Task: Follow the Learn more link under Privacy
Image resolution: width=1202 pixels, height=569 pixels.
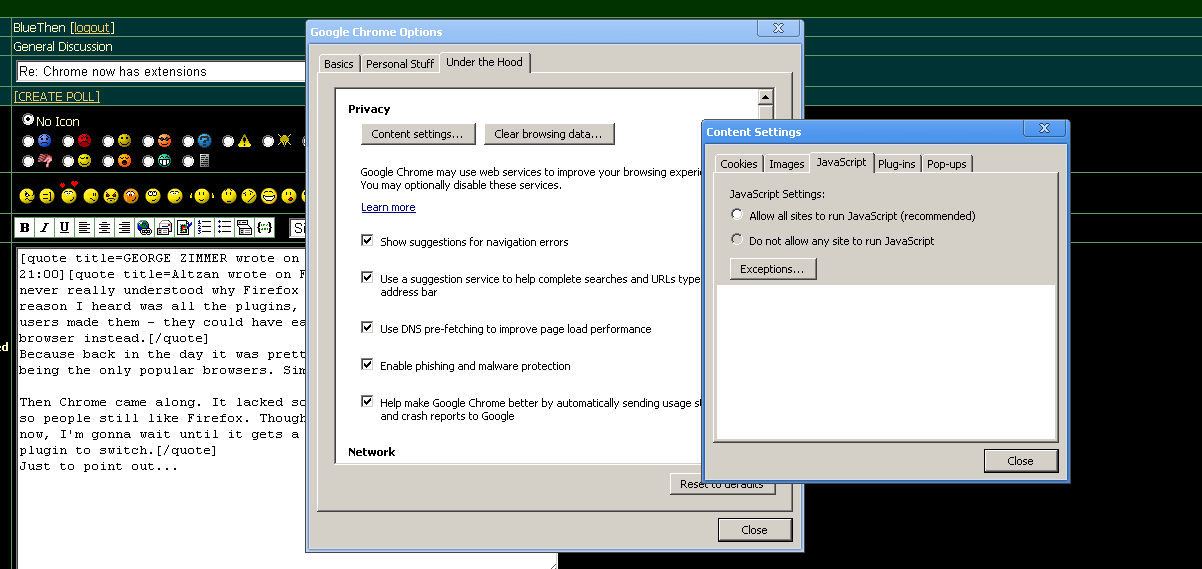Action: point(388,207)
